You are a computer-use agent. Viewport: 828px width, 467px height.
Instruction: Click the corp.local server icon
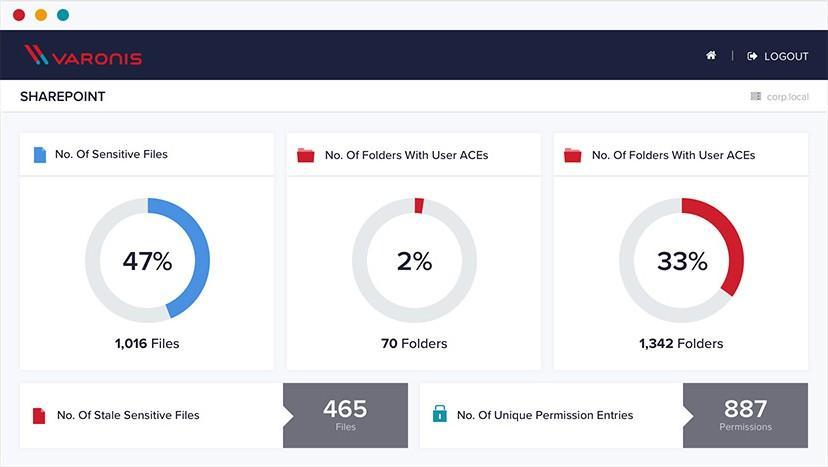tap(756, 97)
